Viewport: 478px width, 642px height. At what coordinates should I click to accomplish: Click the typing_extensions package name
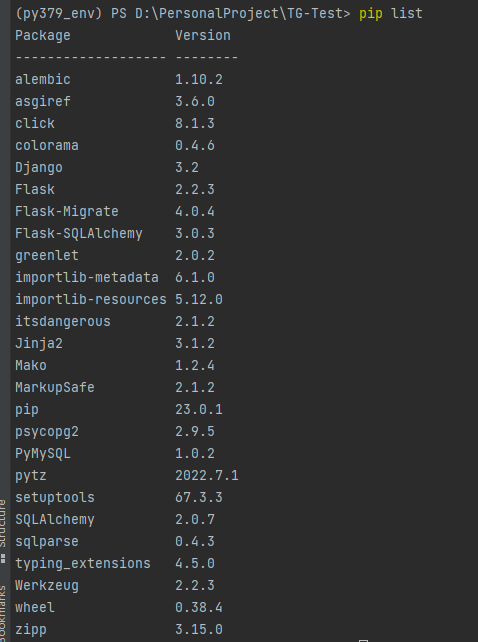[x=83, y=563]
